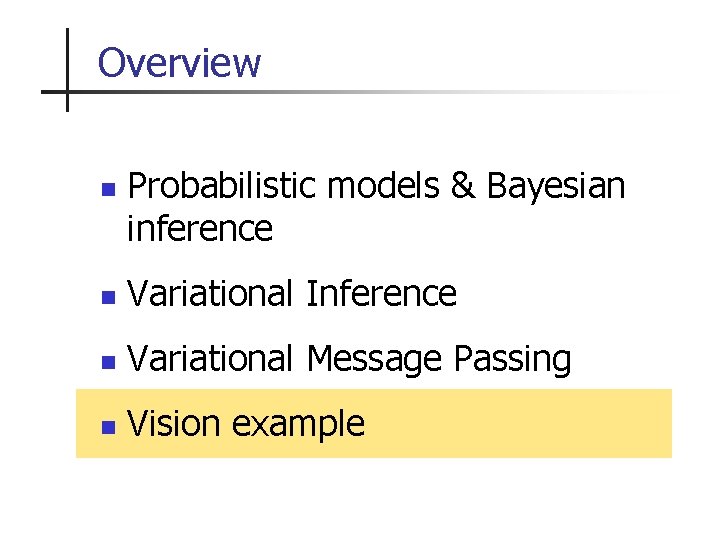The width and height of the screenshot is (720, 540).
Task: Select the Variational Inference line
Action: click(292, 294)
